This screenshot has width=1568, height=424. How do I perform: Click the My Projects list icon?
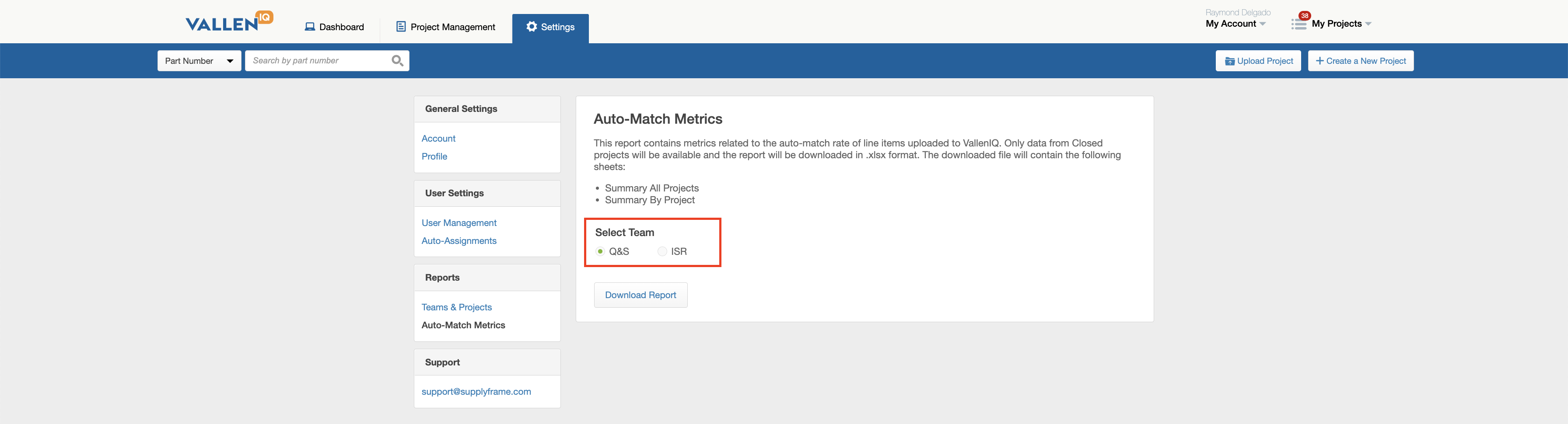[1298, 25]
